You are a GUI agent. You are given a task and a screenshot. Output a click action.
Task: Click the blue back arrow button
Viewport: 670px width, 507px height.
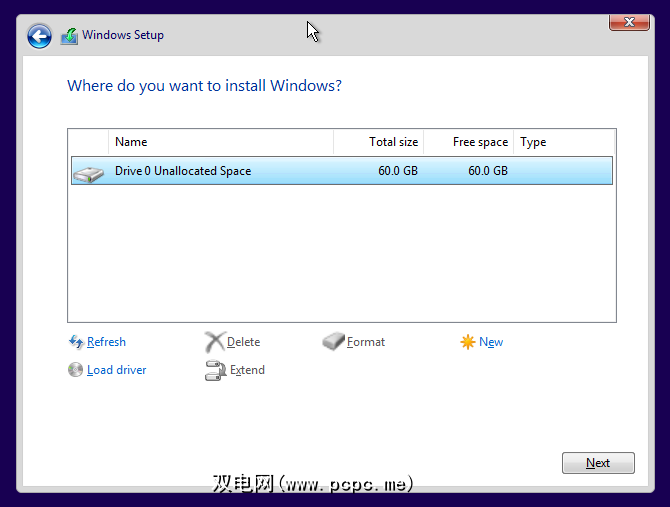pyautogui.click(x=39, y=36)
